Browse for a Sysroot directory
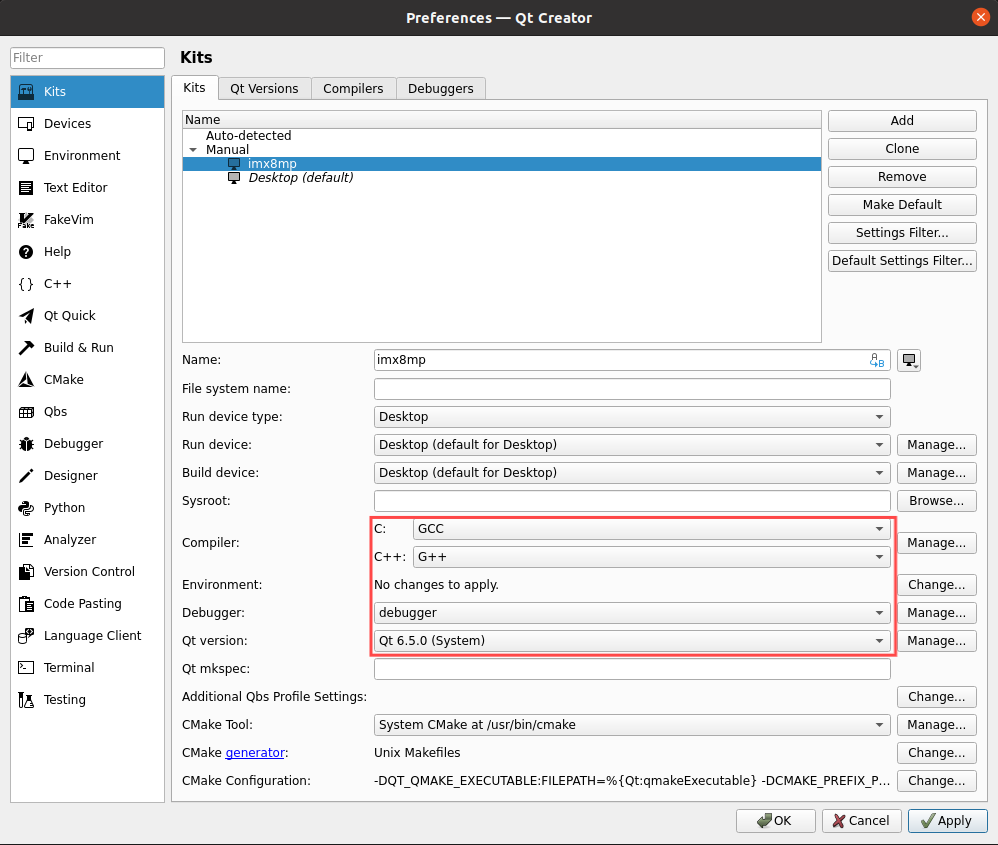Screen dimensions: 998x845 [x=936, y=501]
